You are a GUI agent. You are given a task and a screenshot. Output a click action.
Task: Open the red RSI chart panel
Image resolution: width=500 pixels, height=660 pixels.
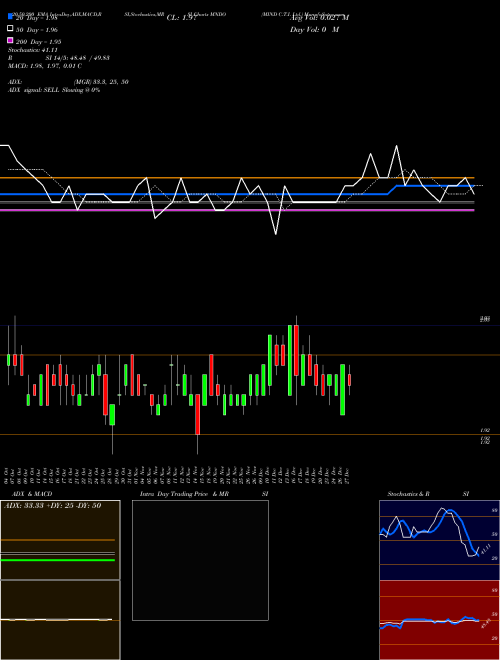coord(439,620)
